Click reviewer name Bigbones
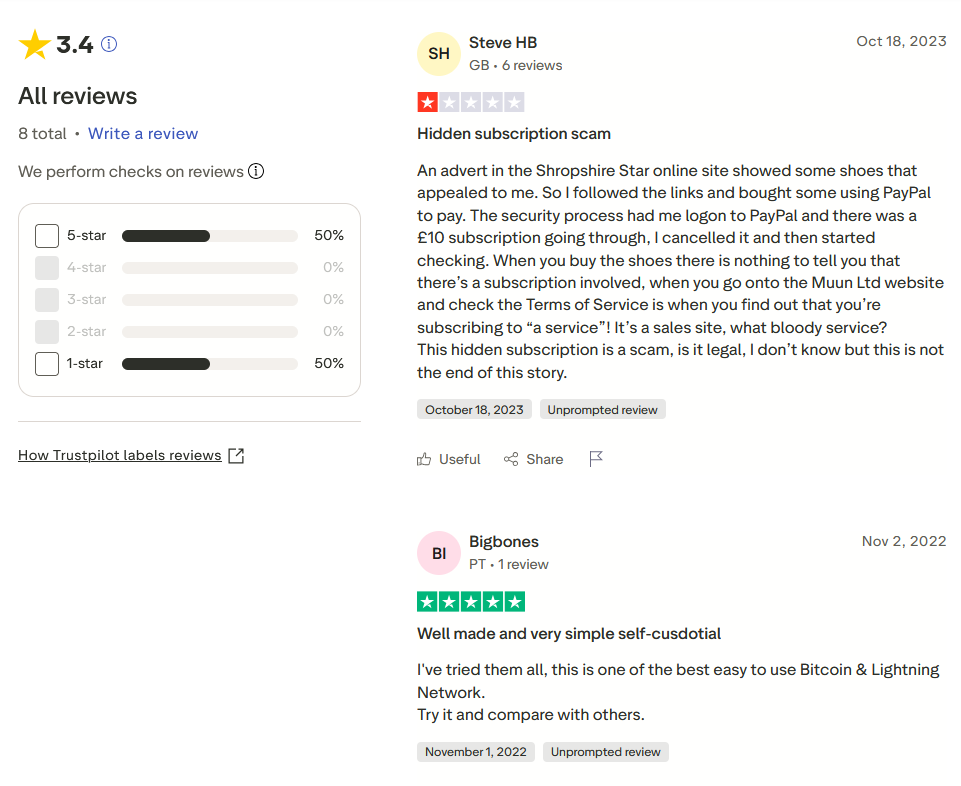This screenshot has height=786, width=961. [x=504, y=542]
